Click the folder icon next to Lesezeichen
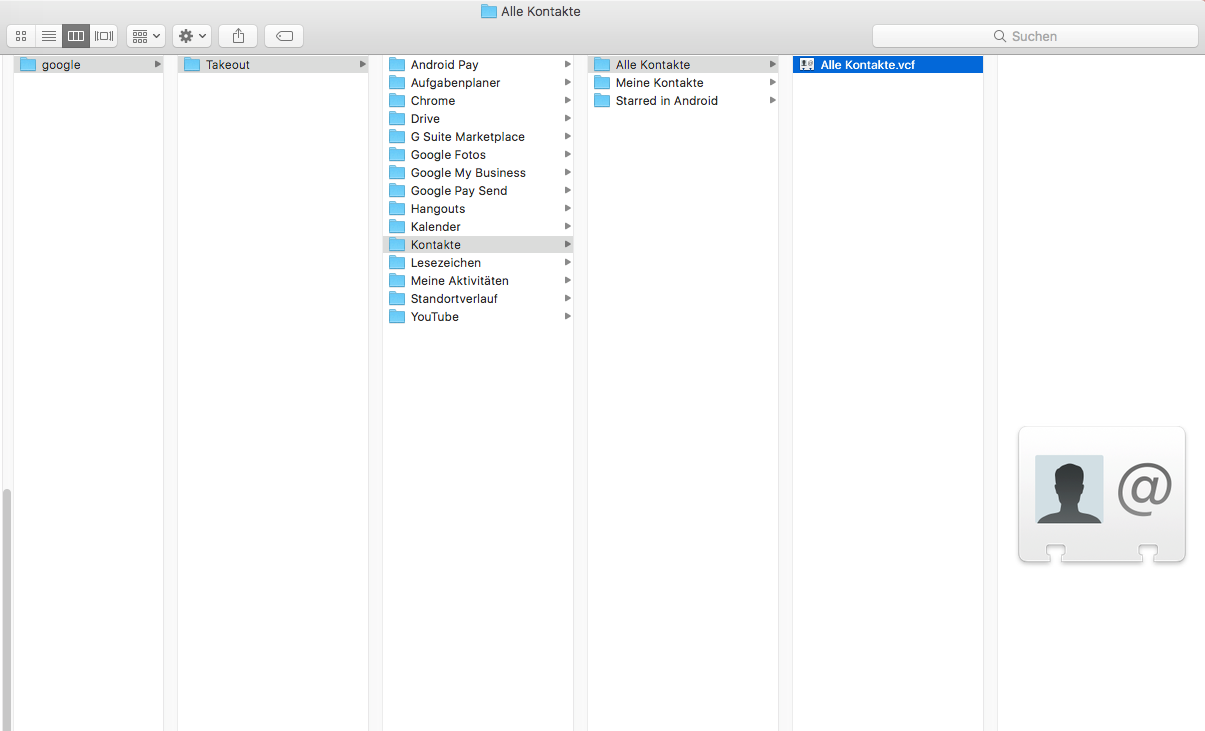The width and height of the screenshot is (1205, 731). click(397, 262)
